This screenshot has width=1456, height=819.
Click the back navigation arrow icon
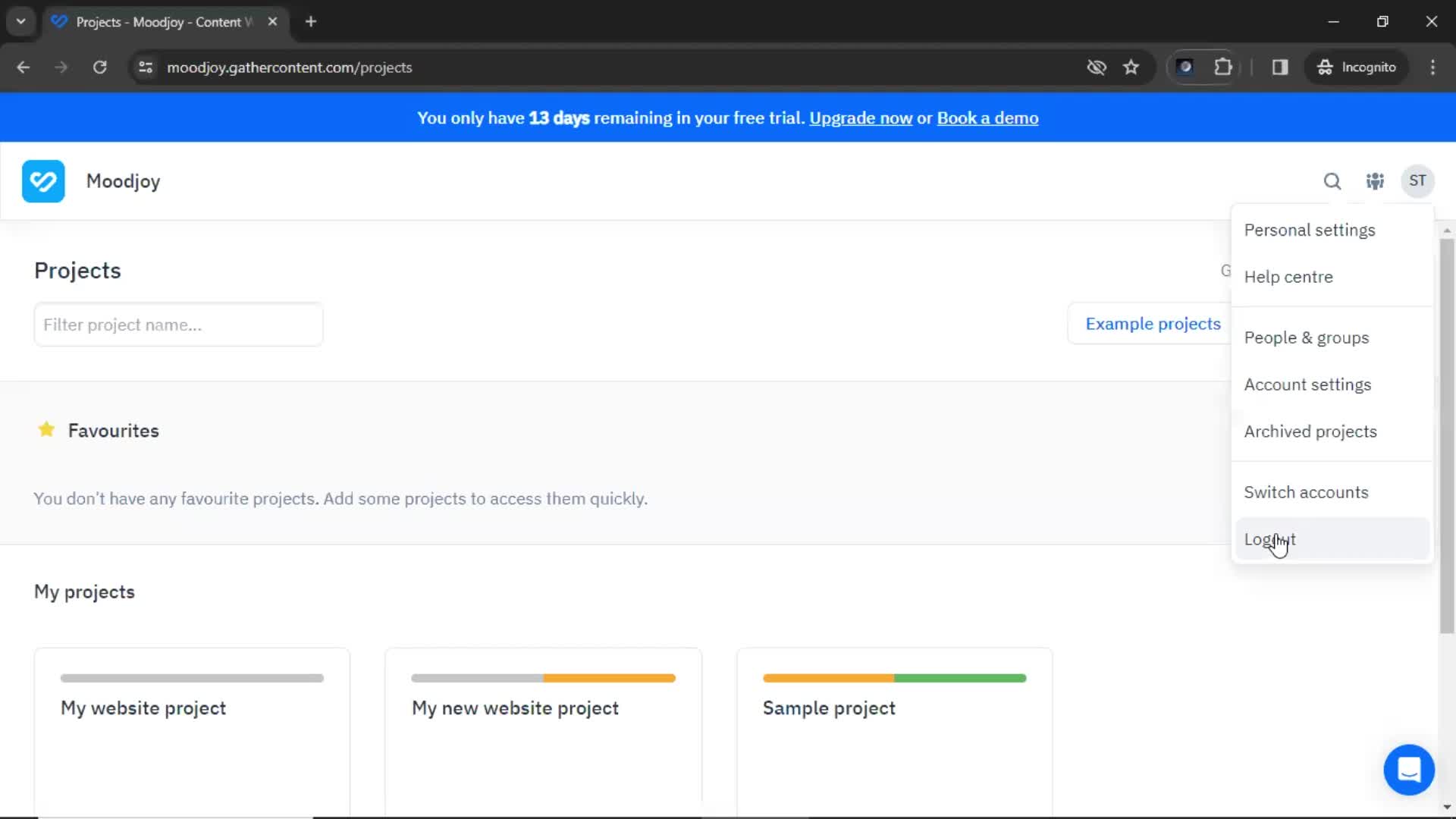[x=24, y=67]
